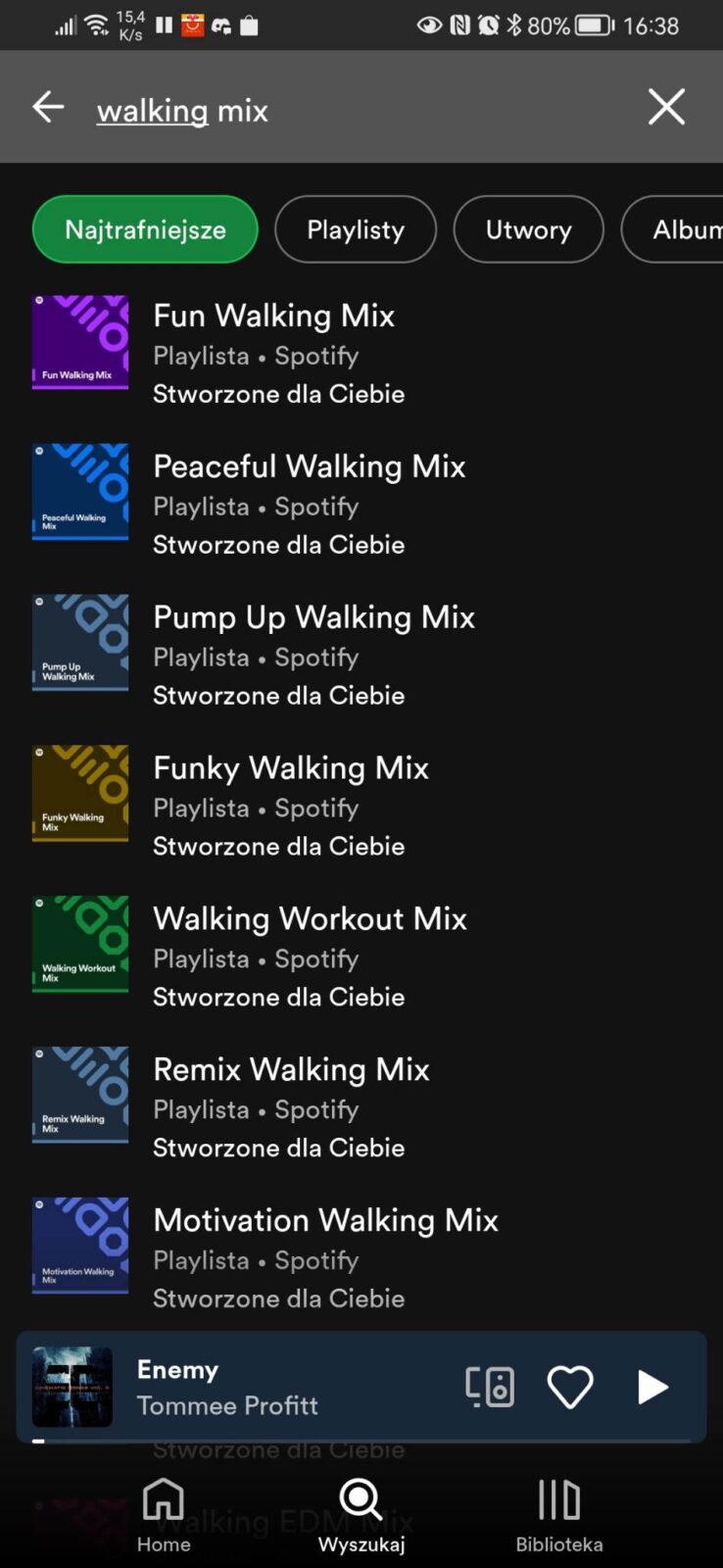
Task: Filter results by Playlisty
Action: pos(356,229)
